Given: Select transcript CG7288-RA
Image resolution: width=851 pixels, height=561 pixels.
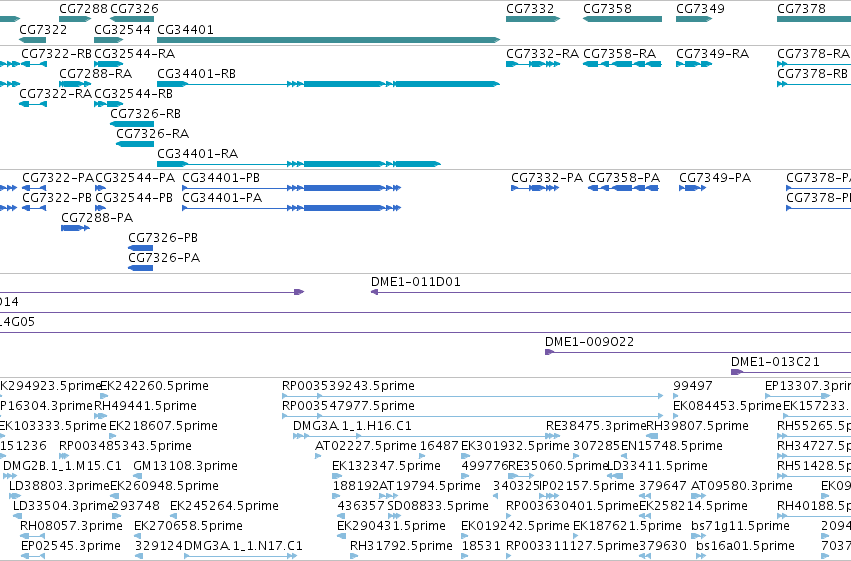Looking at the screenshot, I should pos(75,84).
